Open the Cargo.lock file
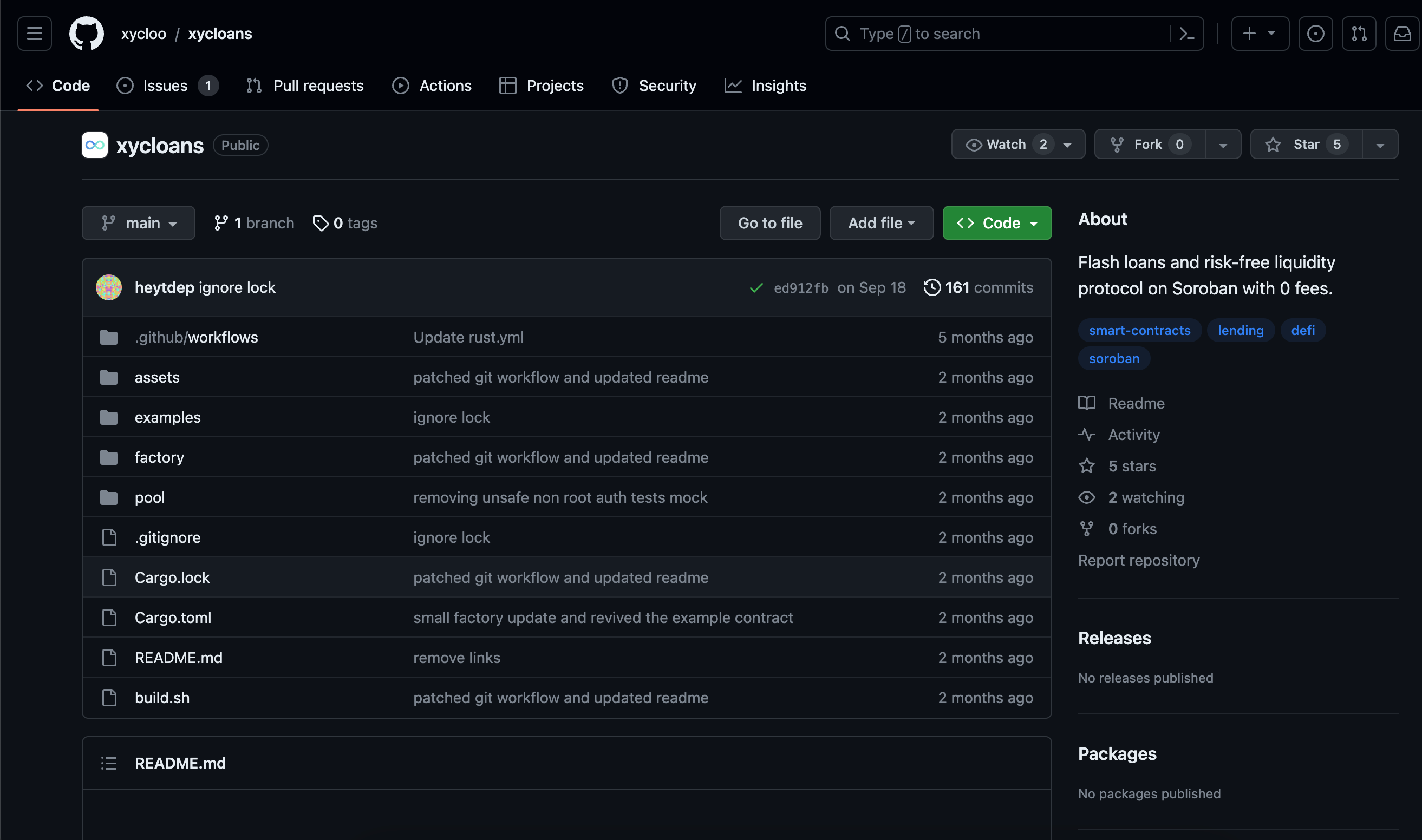The image size is (1422, 840). click(172, 577)
